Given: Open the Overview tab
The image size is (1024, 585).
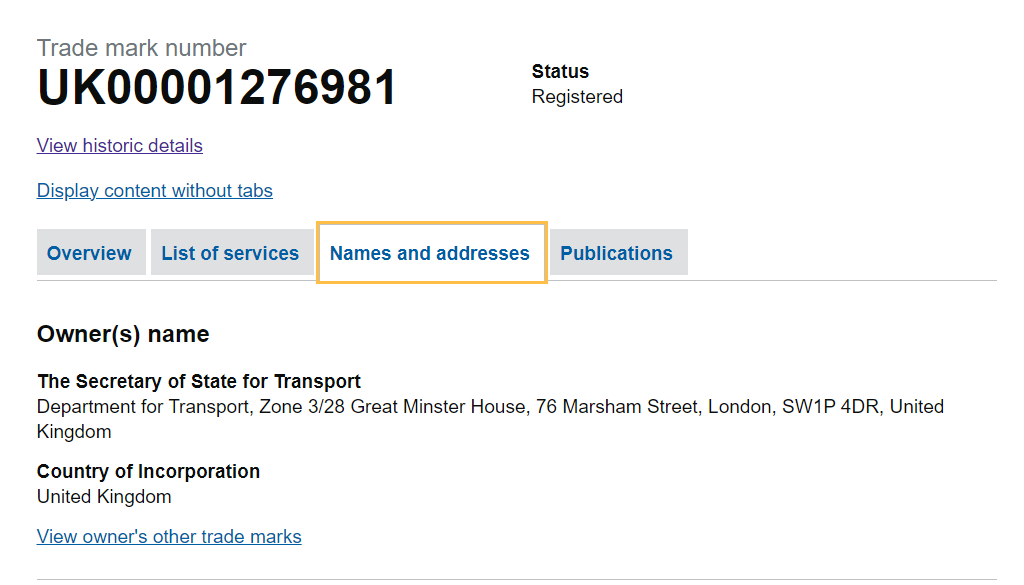Looking at the screenshot, I should pyautogui.click(x=89, y=253).
